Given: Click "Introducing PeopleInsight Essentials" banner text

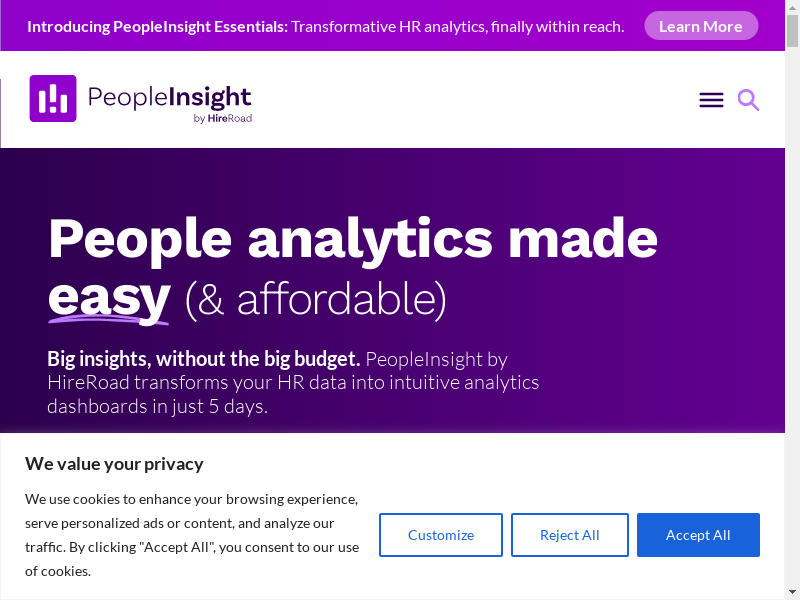Looking at the screenshot, I should 157,26.
